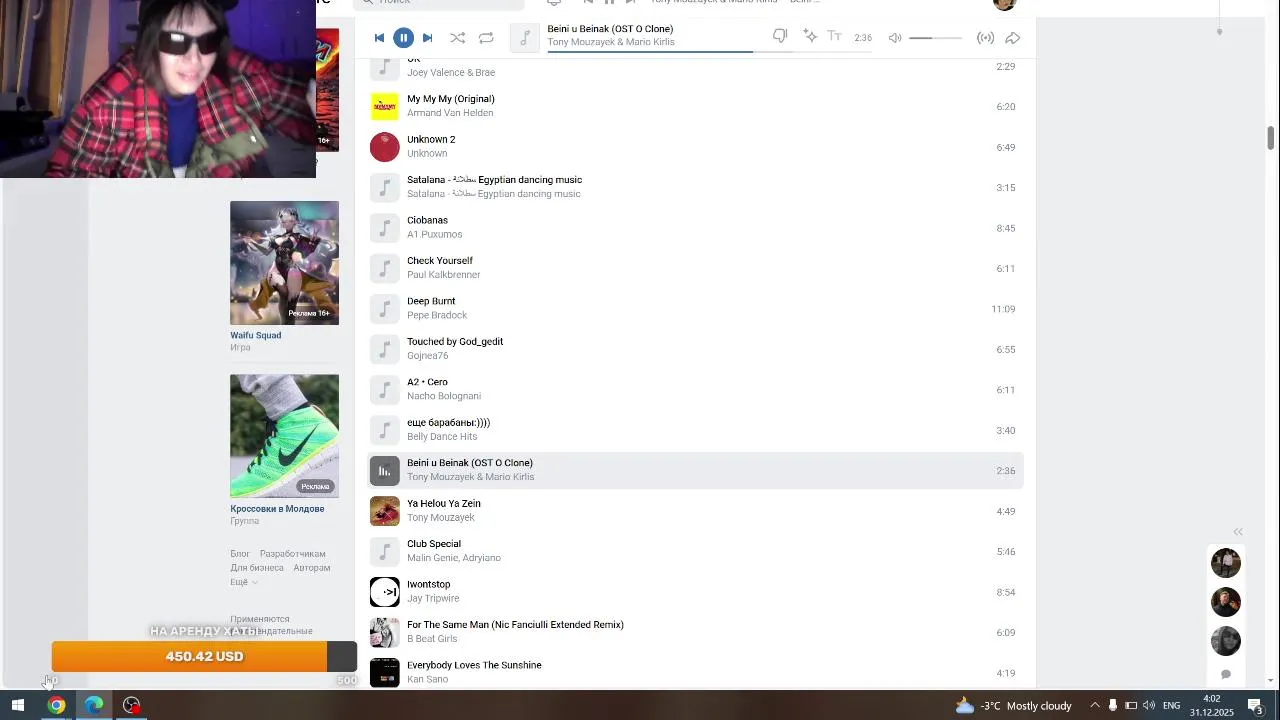Open artist Malin Genie, Adryiano
Image resolution: width=1280 pixels, height=720 pixels.
click(x=454, y=558)
